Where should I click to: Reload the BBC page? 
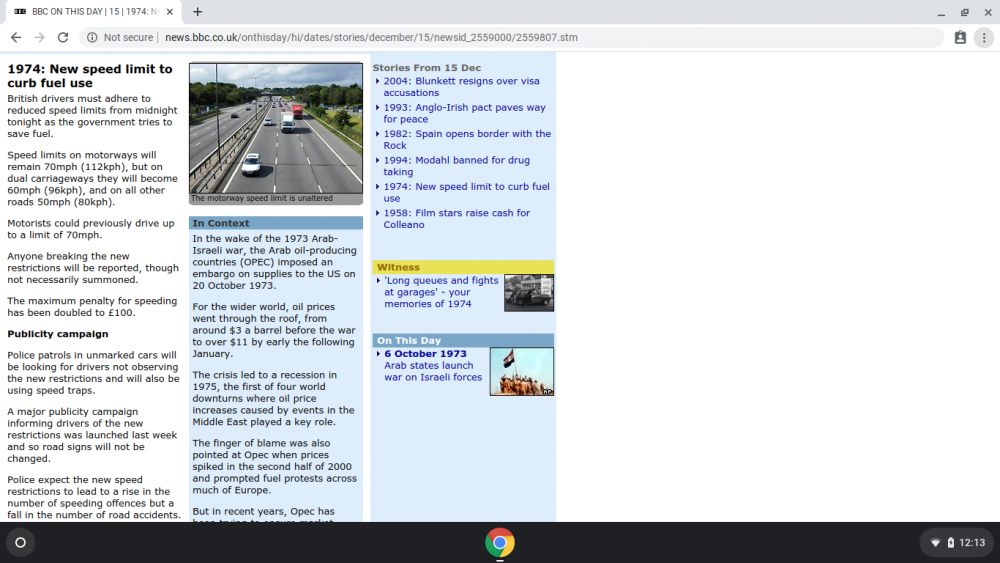pyautogui.click(x=62, y=38)
